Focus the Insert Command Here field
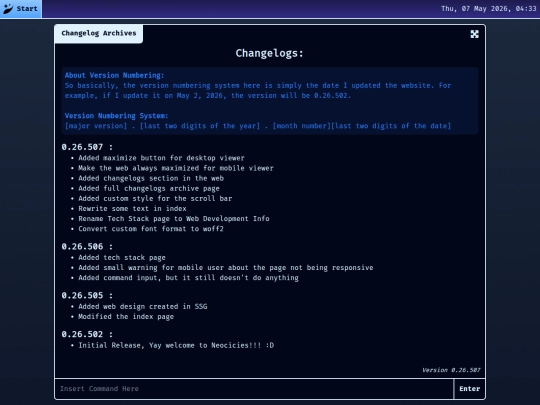540x405 pixels. [x=254, y=388]
